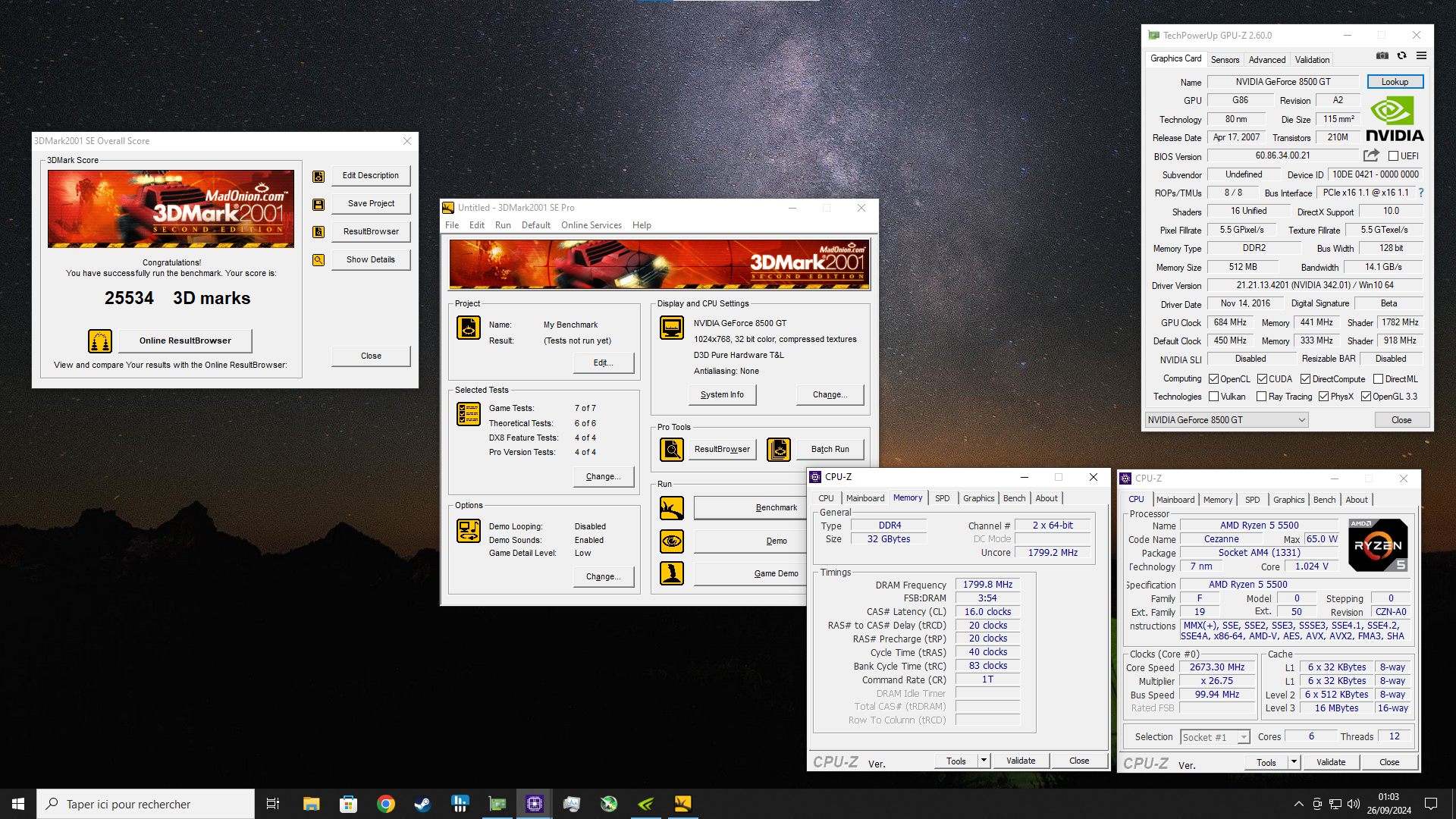The height and width of the screenshot is (819, 1456).
Task: Click the System Info button
Action: [x=722, y=395]
